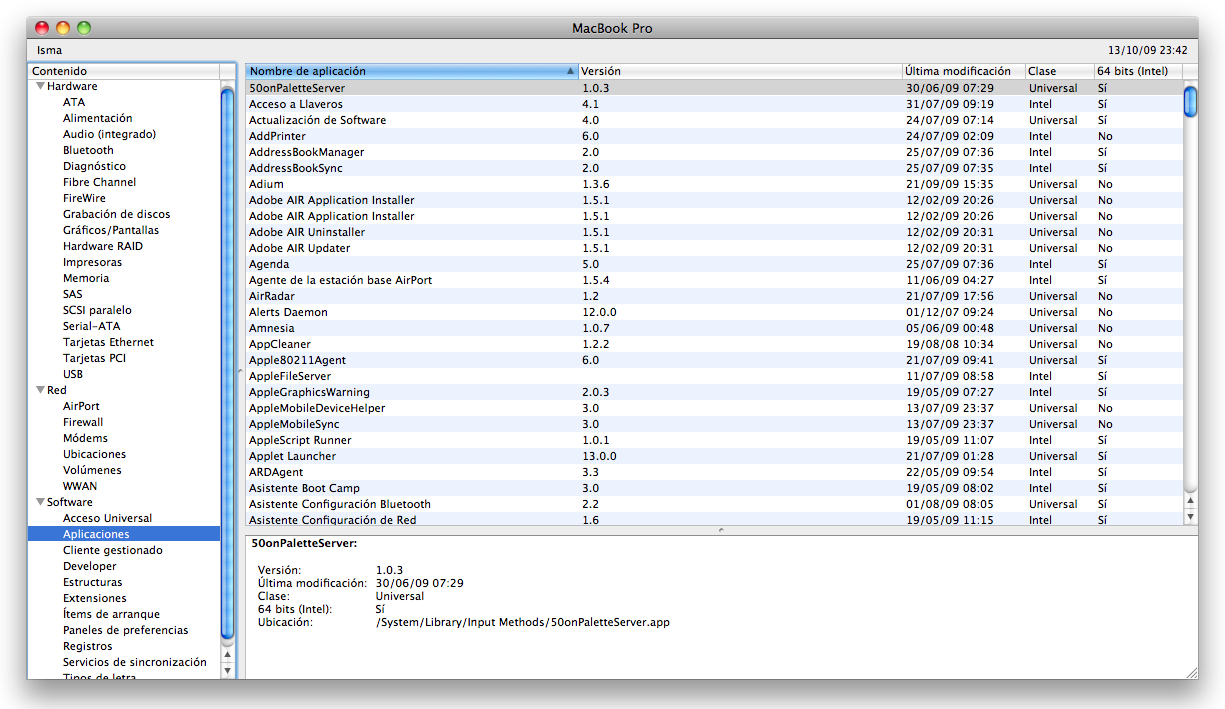Sort by the Última modificación column header
This screenshot has height=709, width=1225.
click(962, 72)
